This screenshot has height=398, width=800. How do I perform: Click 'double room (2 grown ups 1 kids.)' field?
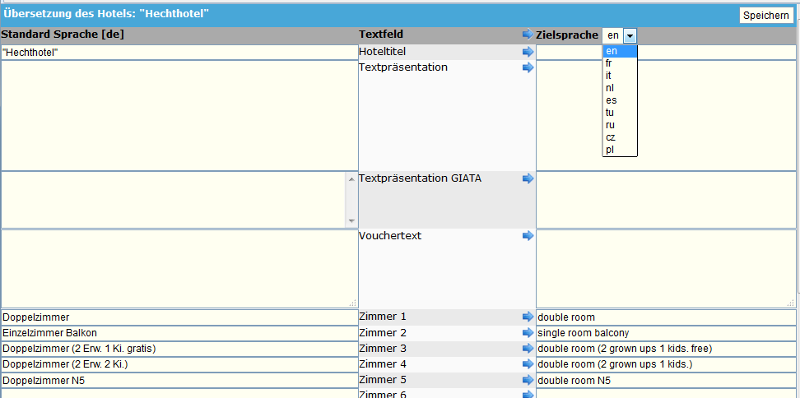pyautogui.click(x=666, y=365)
